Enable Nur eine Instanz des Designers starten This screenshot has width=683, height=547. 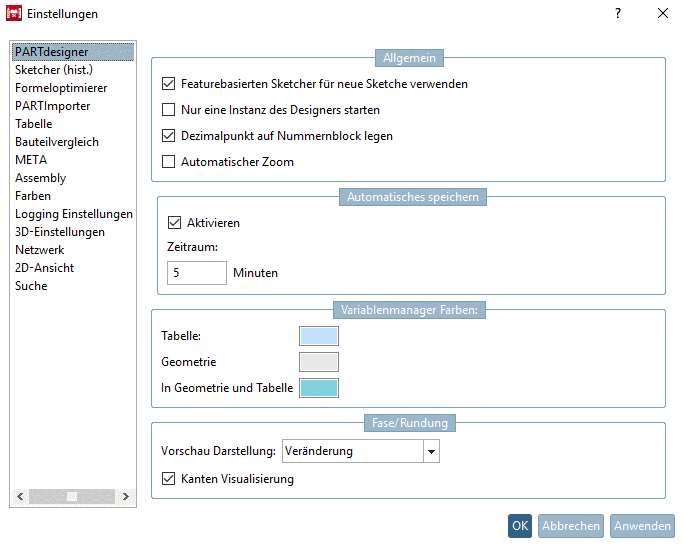click(x=168, y=110)
